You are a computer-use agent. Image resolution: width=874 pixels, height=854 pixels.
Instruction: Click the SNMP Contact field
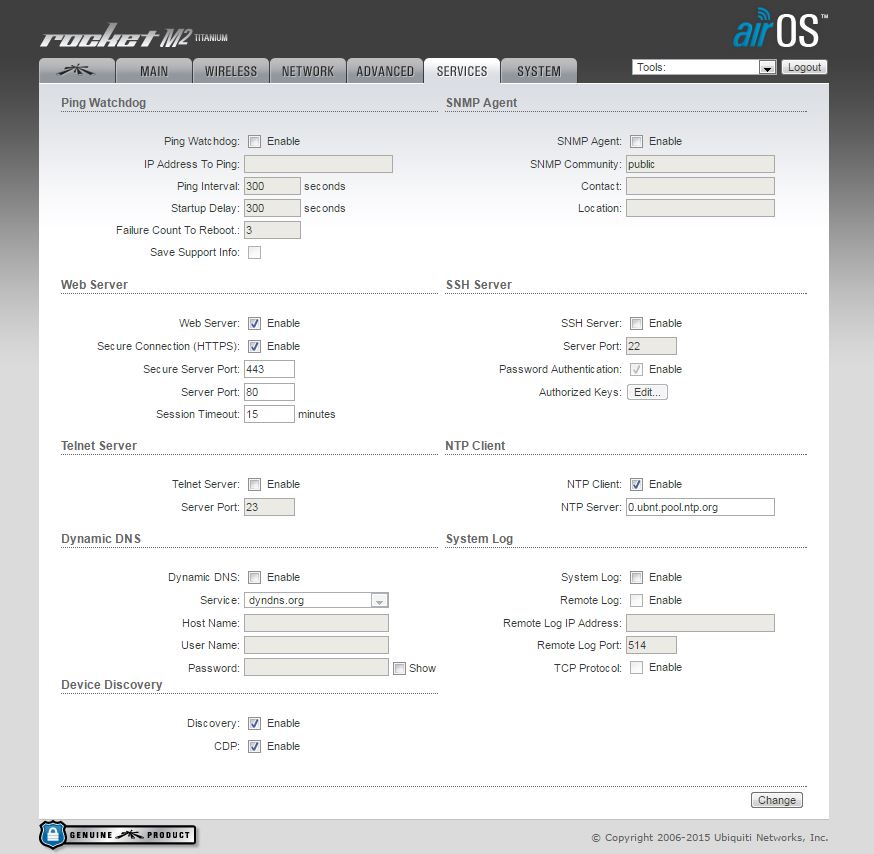(x=700, y=186)
